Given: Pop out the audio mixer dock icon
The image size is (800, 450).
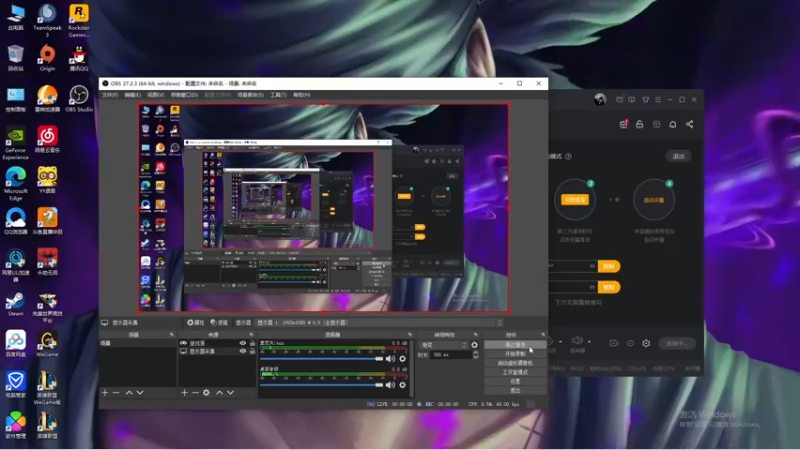Looking at the screenshot, I should click(409, 335).
